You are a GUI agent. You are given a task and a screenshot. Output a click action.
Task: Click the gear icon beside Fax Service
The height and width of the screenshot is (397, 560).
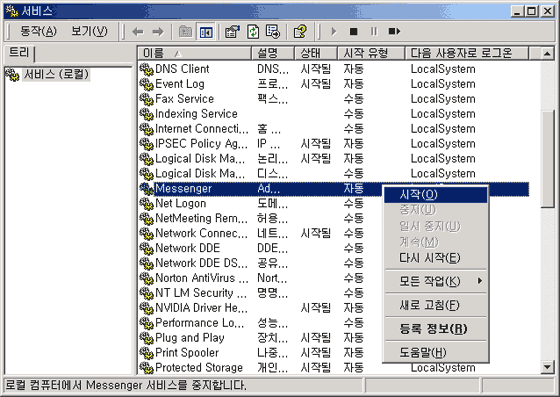pos(146,99)
